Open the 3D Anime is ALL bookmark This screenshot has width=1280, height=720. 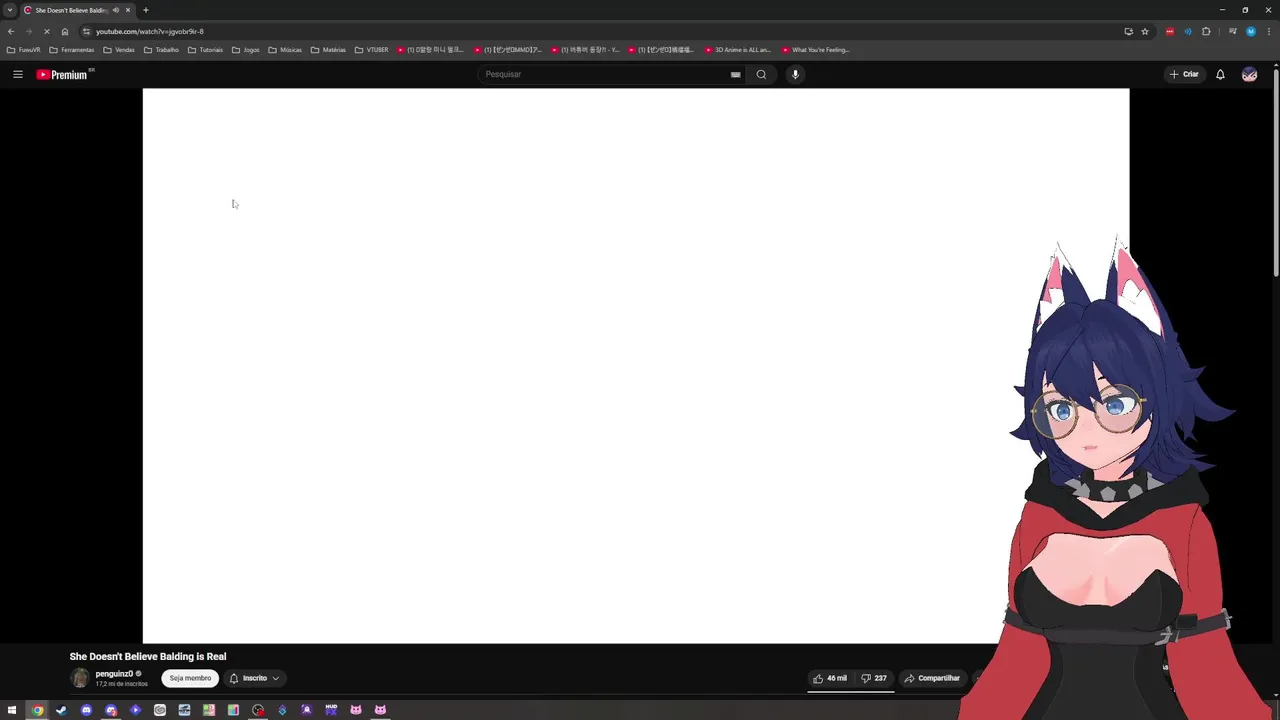738,49
